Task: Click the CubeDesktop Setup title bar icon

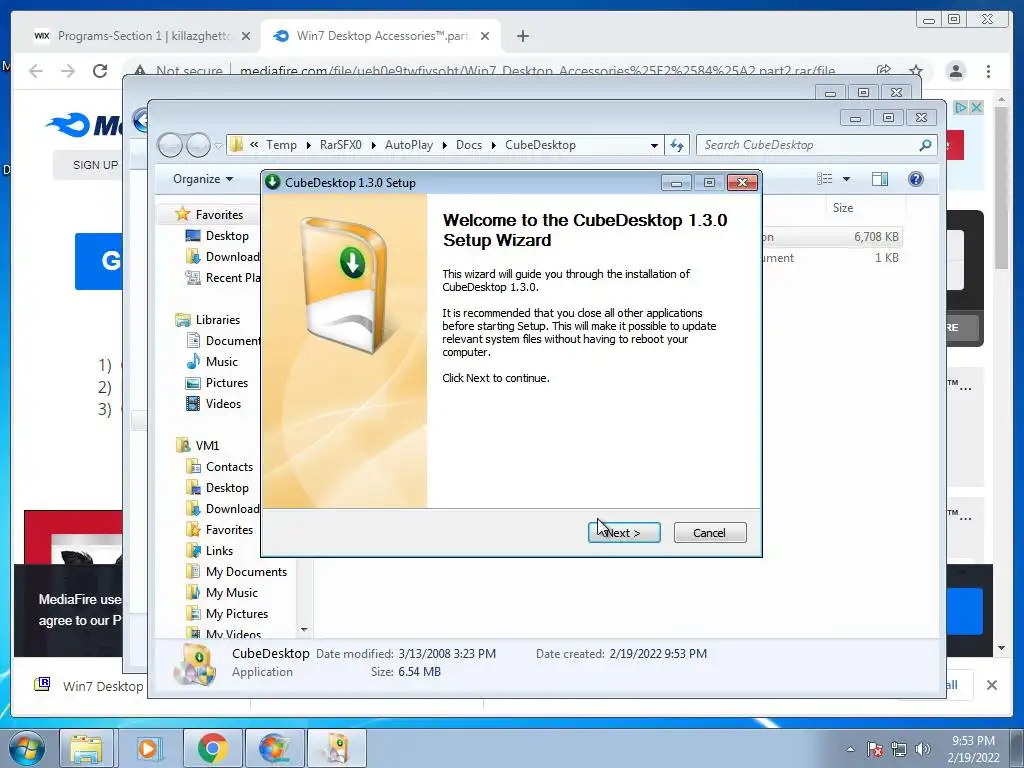Action: tap(273, 182)
